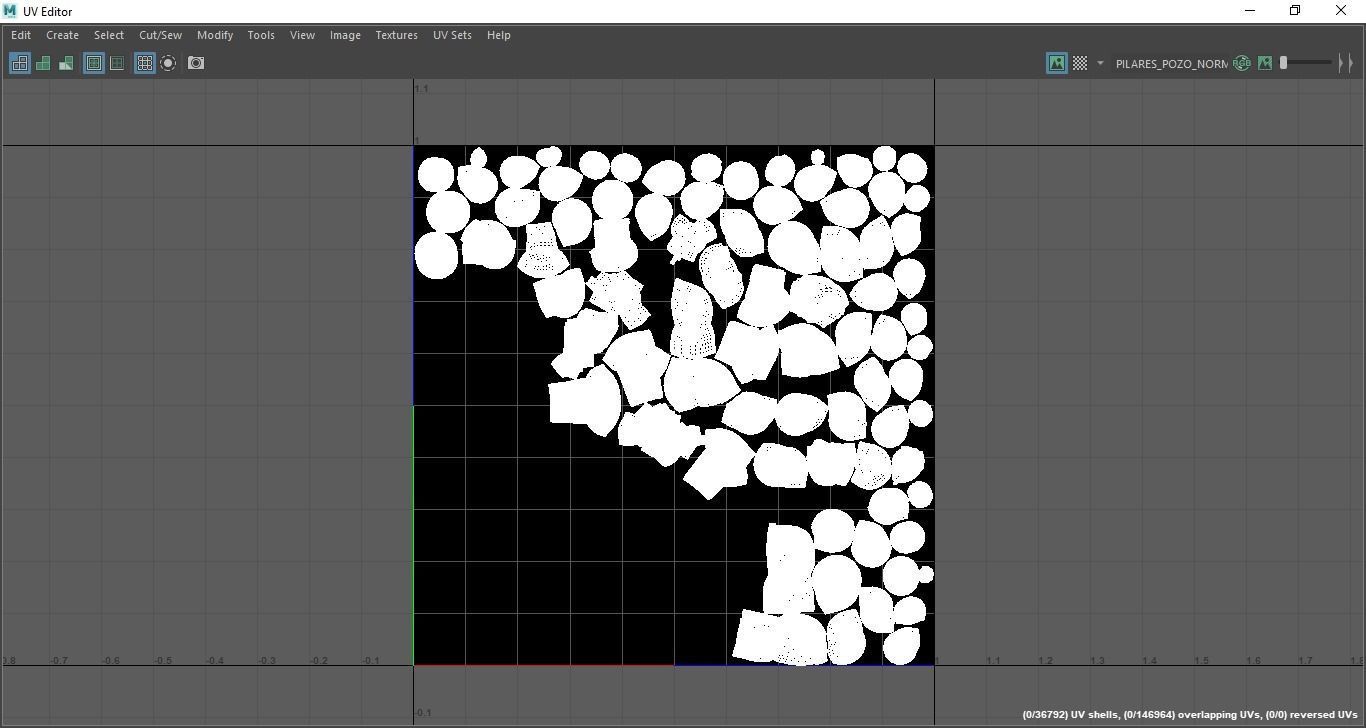Toggle the RGB channels display icon
The height and width of the screenshot is (728, 1366).
(1242, 63)
